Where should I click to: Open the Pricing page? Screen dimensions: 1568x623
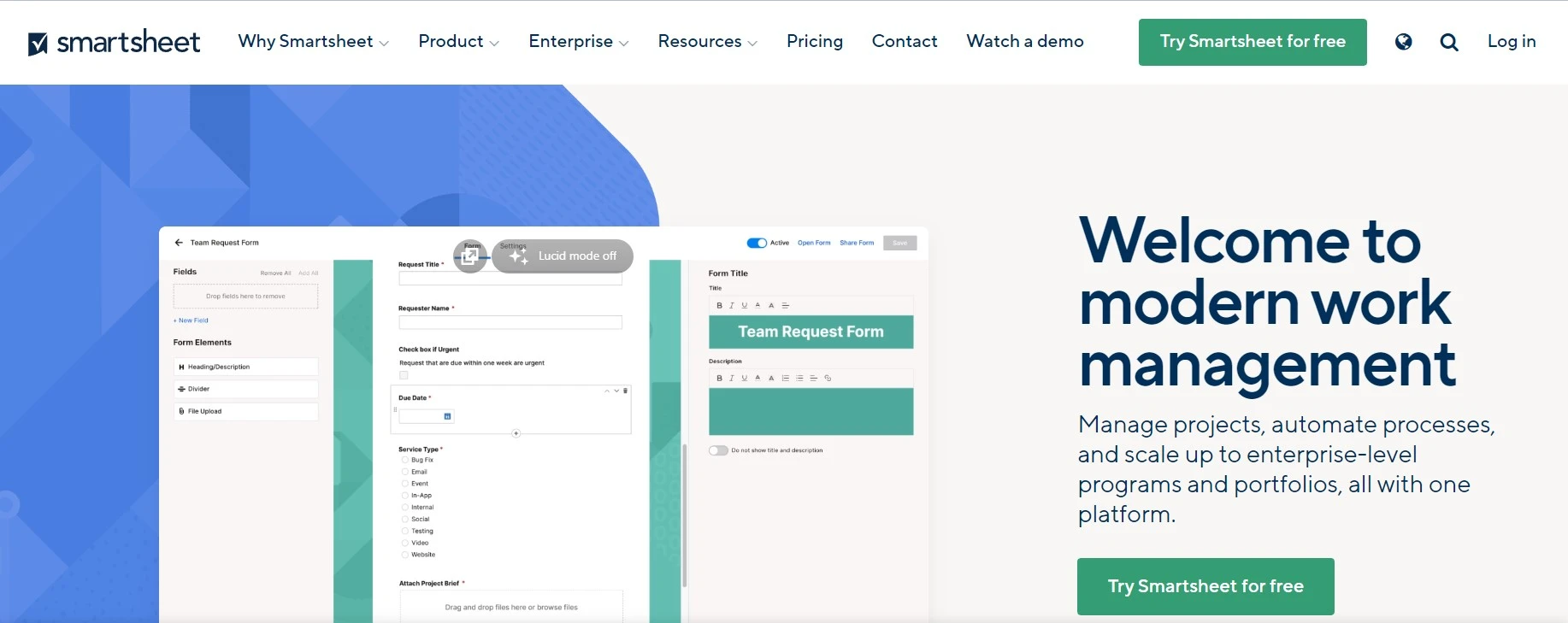tap(815, 41)
